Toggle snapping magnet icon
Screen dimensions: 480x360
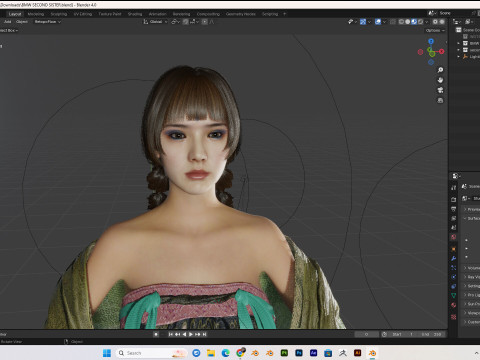click(186, 22)
